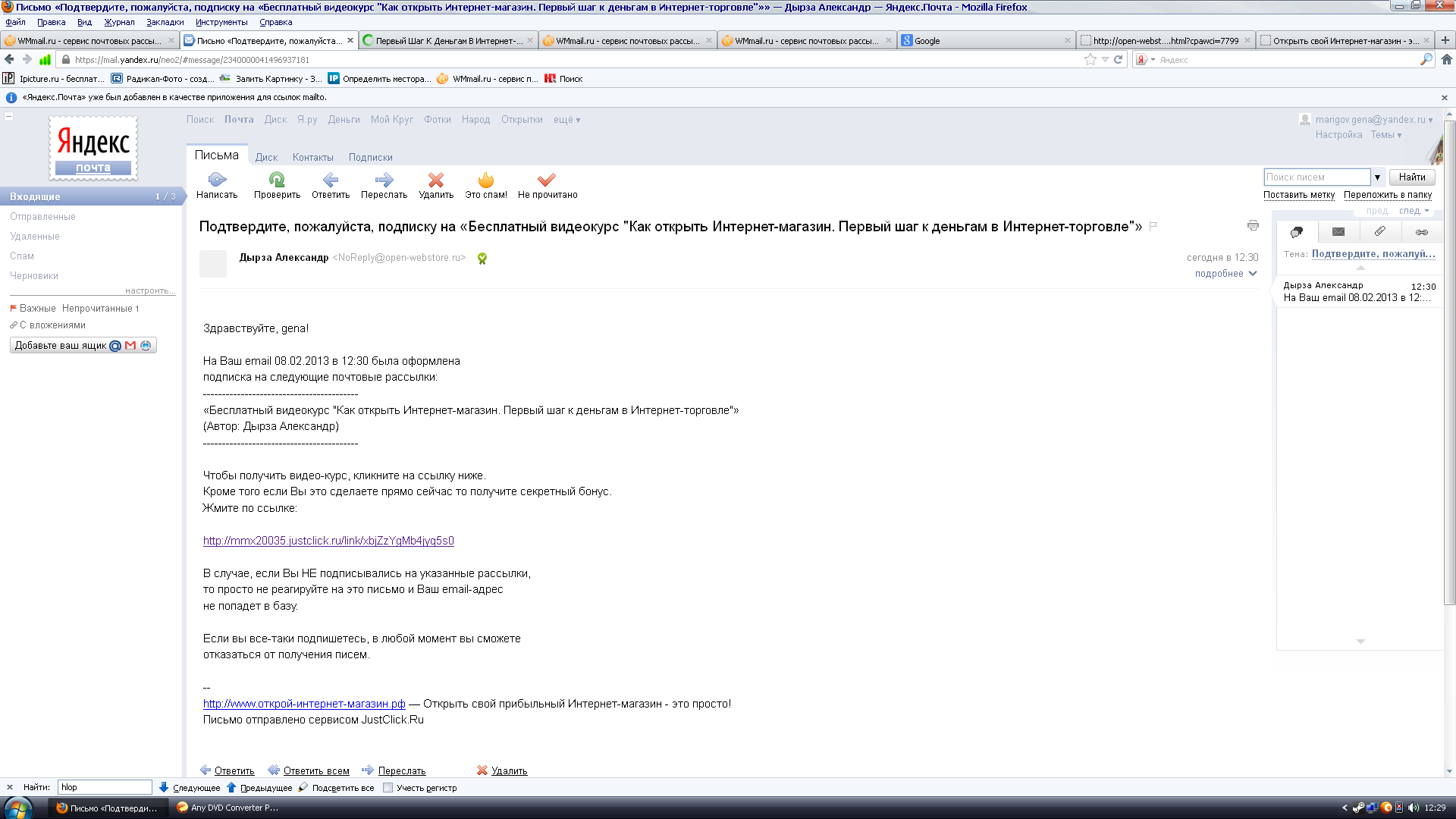Click the volume icon in system tray
Screen dimensions: 1456x819
1413,808
